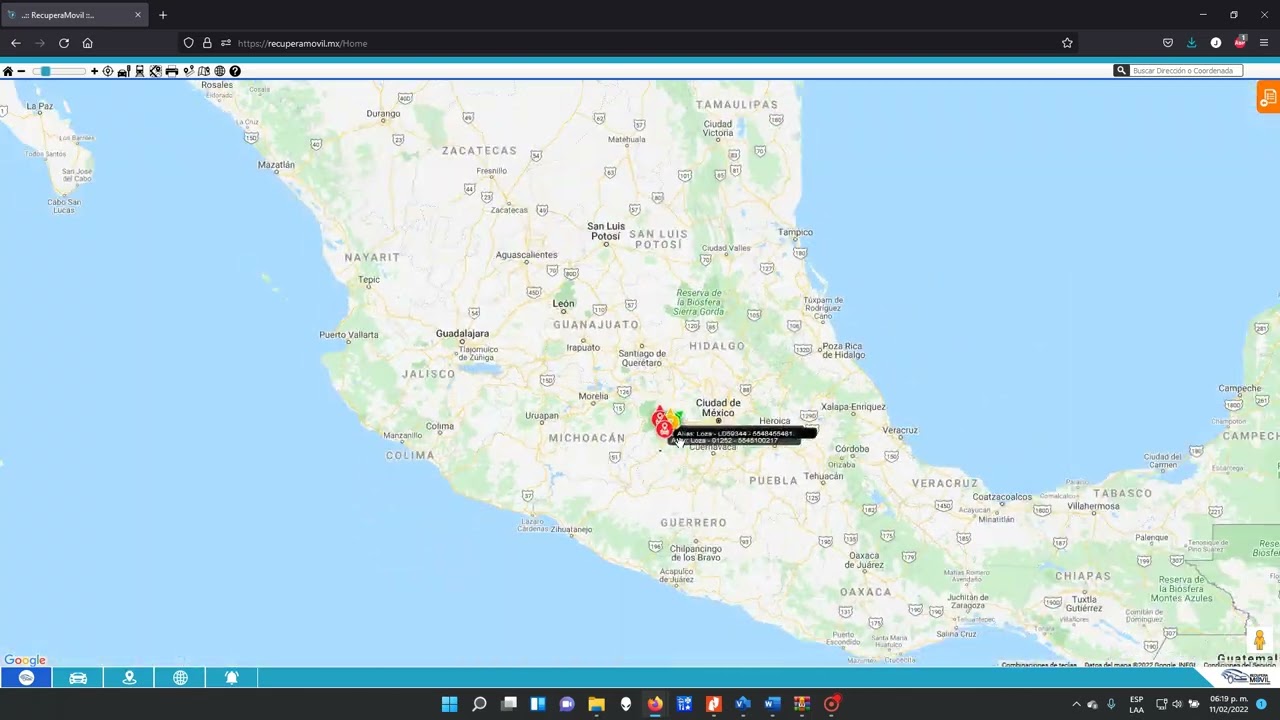The height and width of the screenshot is (720, 1280).
Task: Open the car with marker tool
Action: (x=124, y=71)
